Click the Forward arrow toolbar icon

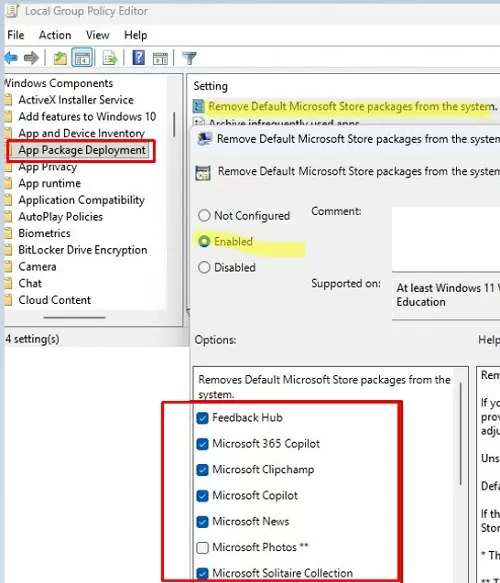coord(31,58)
